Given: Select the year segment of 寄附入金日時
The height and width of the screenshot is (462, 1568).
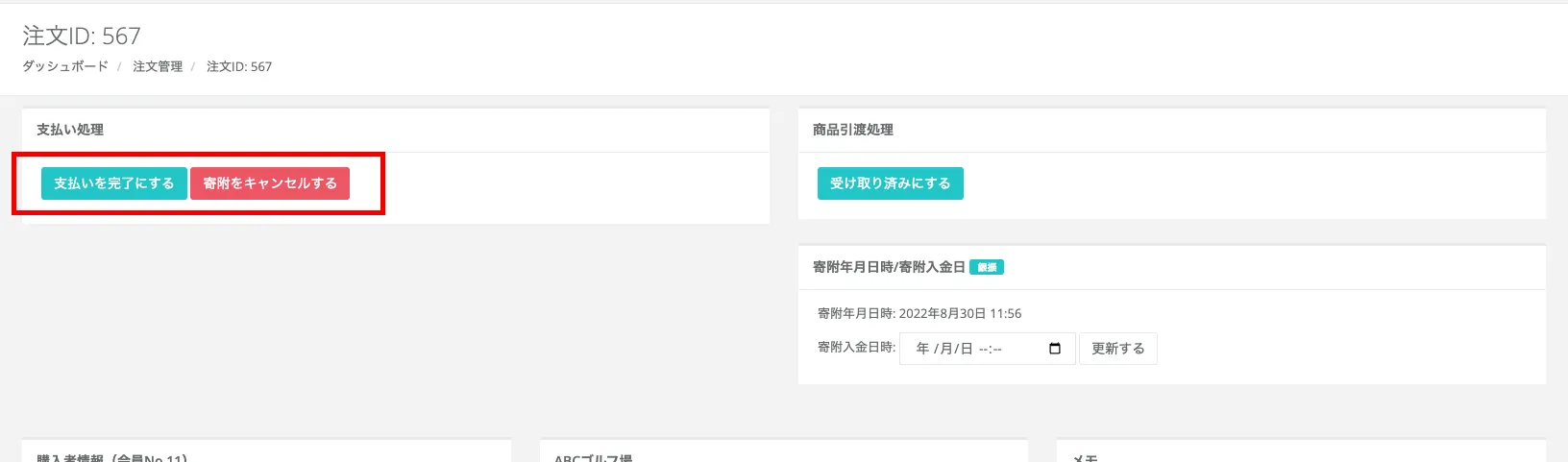Looking at the screenshot, I should pyautogui.click(x=922, y=349).
